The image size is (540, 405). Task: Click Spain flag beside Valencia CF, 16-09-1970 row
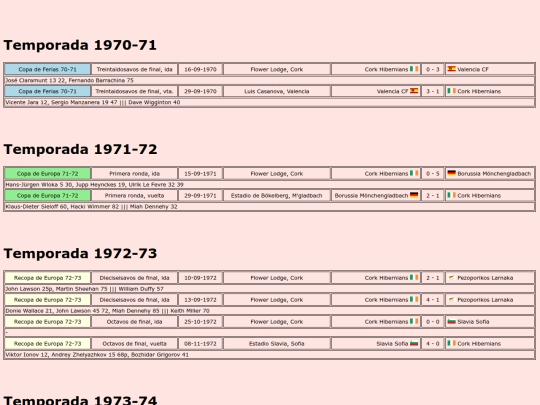pos(451,69)
